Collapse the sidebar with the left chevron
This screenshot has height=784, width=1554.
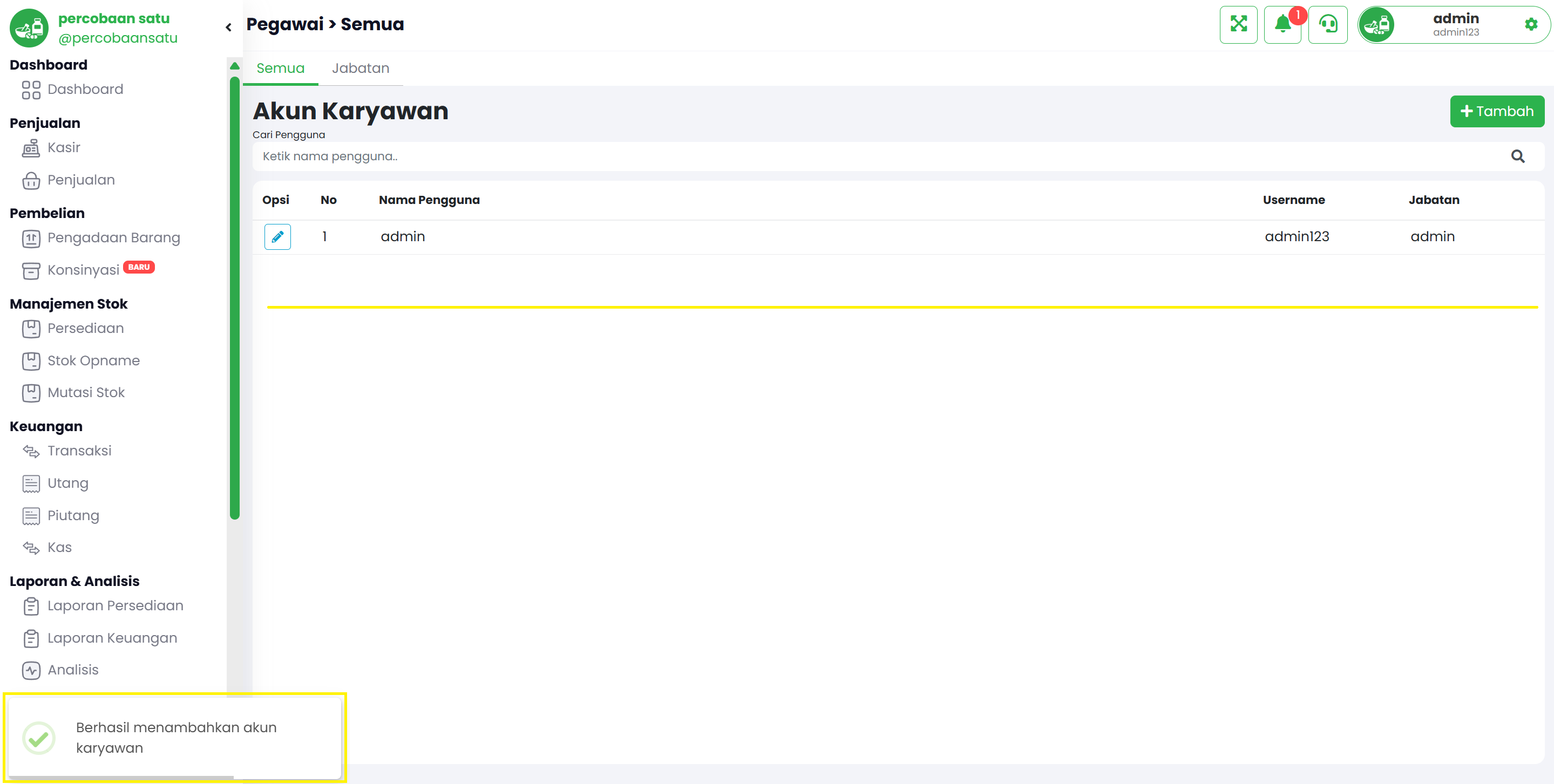pos(229,27)
